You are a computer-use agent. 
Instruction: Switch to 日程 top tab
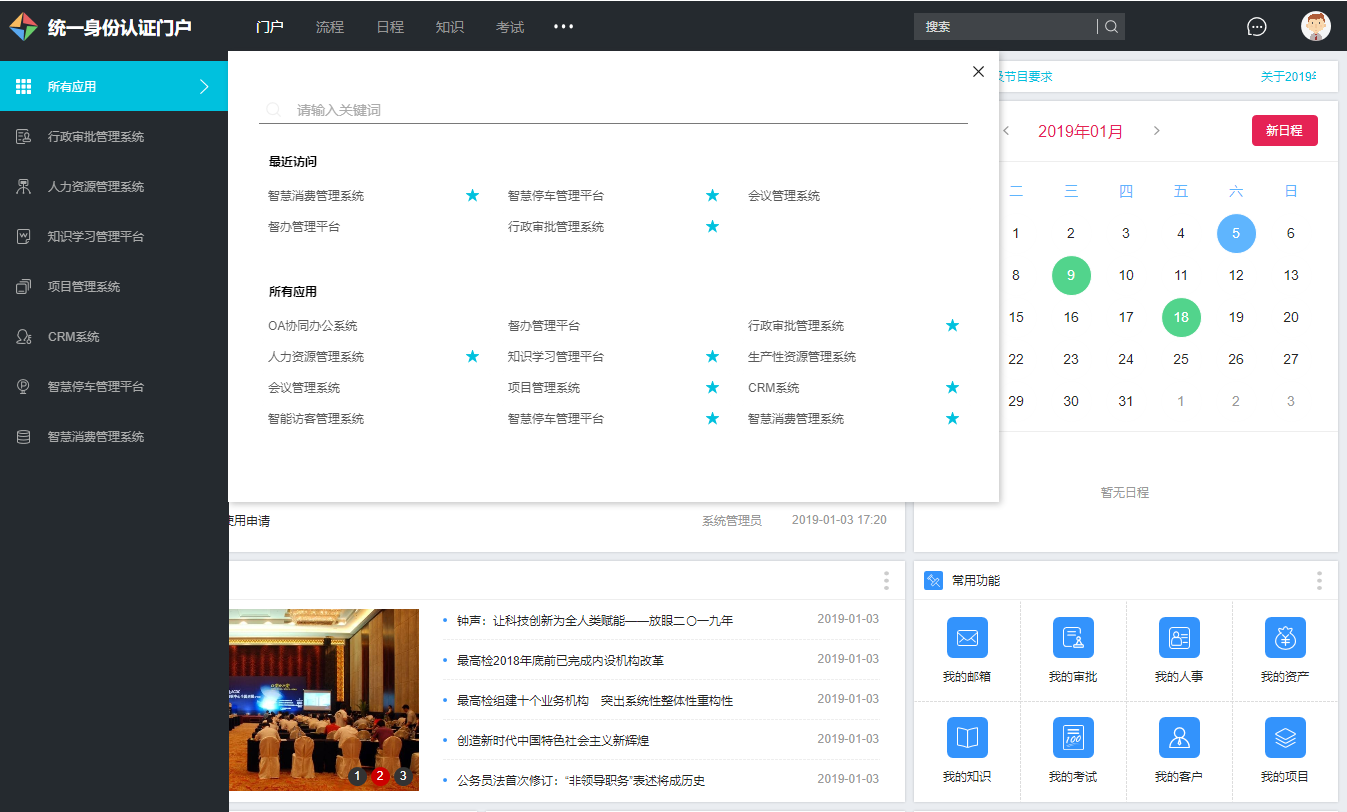coord(390,27)
